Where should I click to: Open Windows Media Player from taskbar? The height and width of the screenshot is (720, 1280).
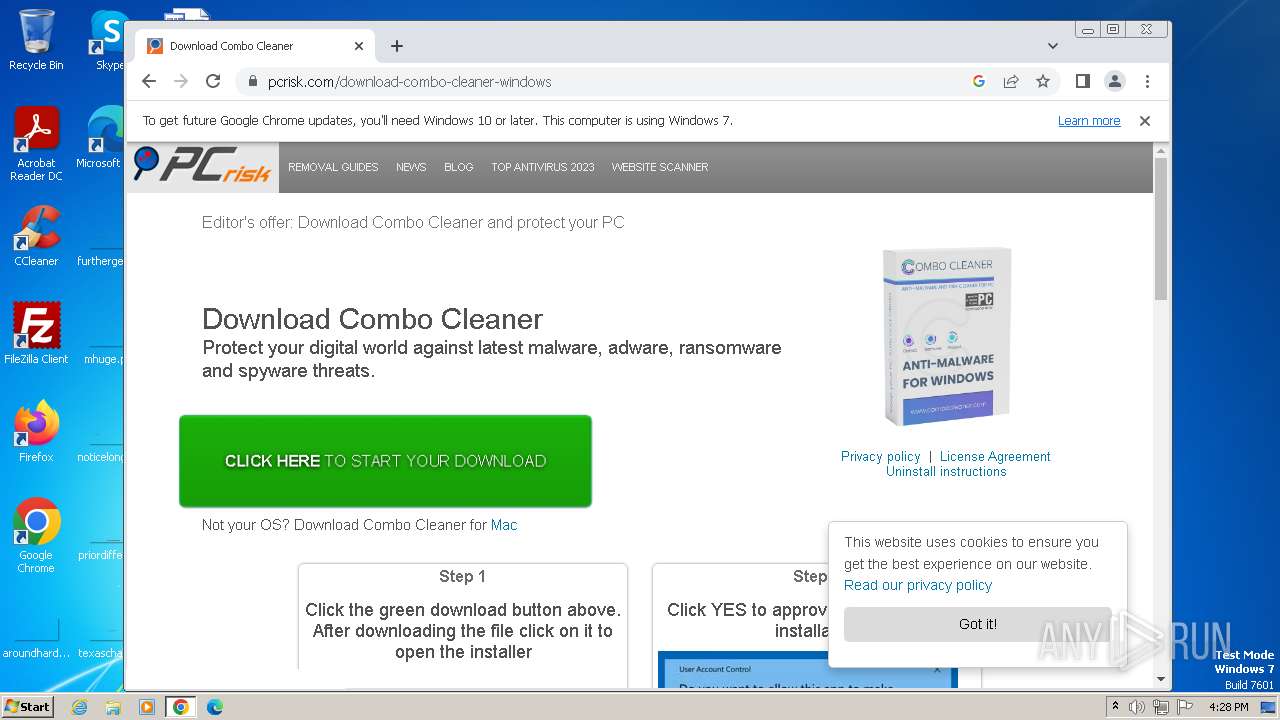(x=147, y=707)
